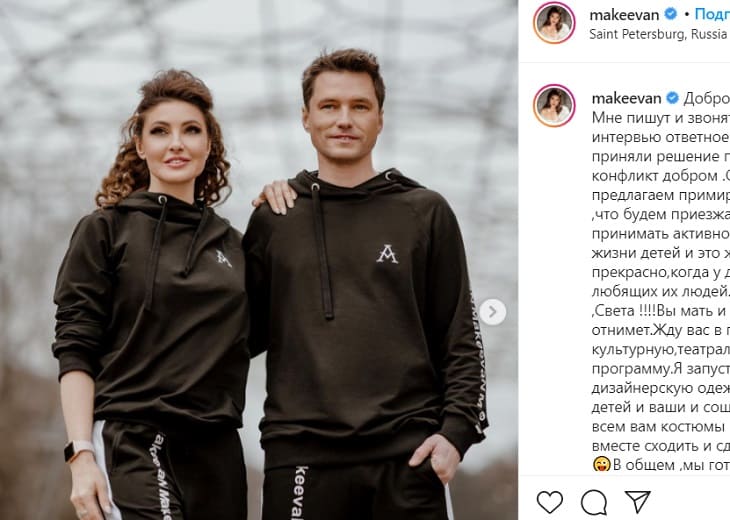Open the makeevan profile picture in the post header
The height and width of the screenshot is (520, 730).
point(554,22)
